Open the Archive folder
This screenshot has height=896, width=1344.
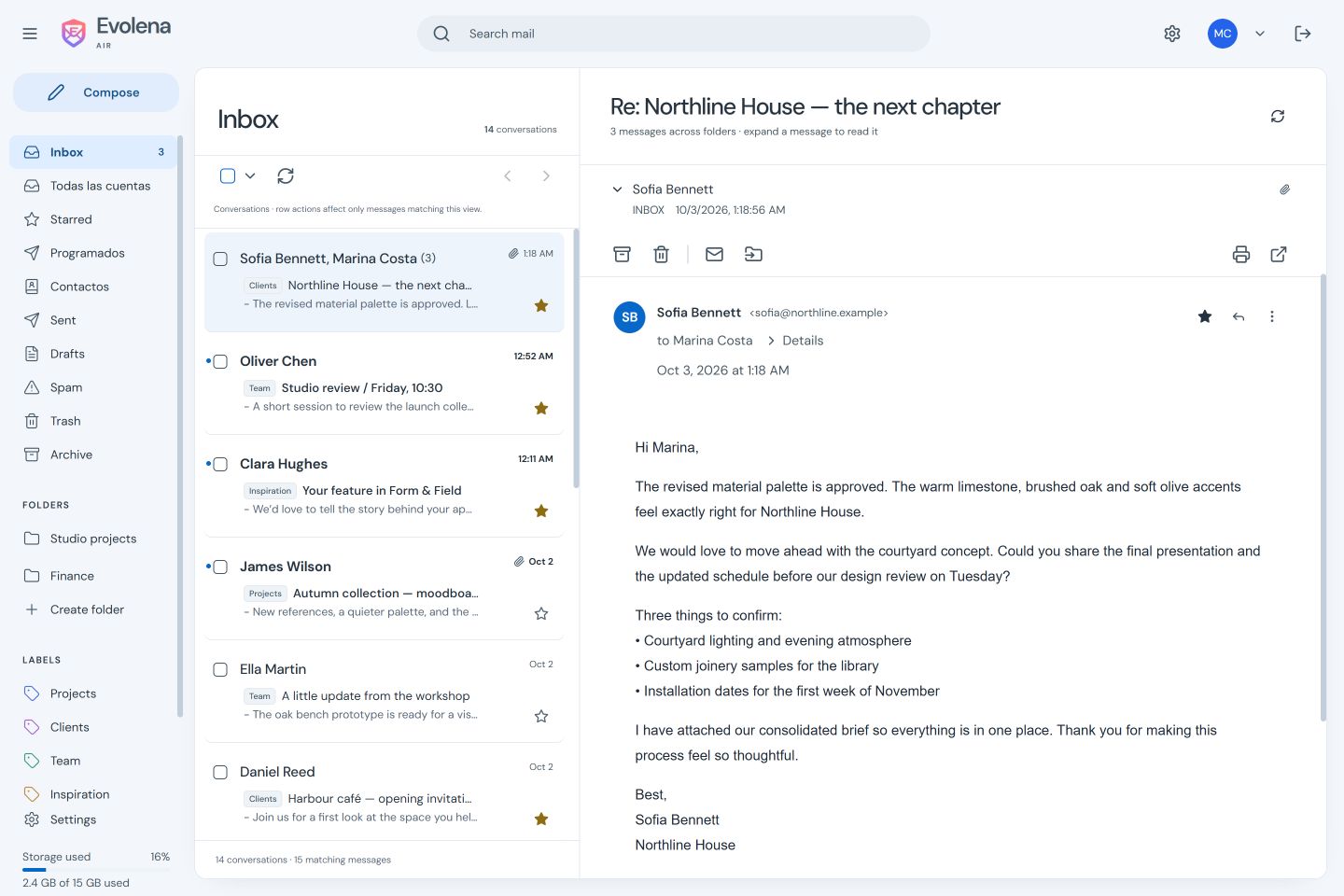click(x=93, y=455)
